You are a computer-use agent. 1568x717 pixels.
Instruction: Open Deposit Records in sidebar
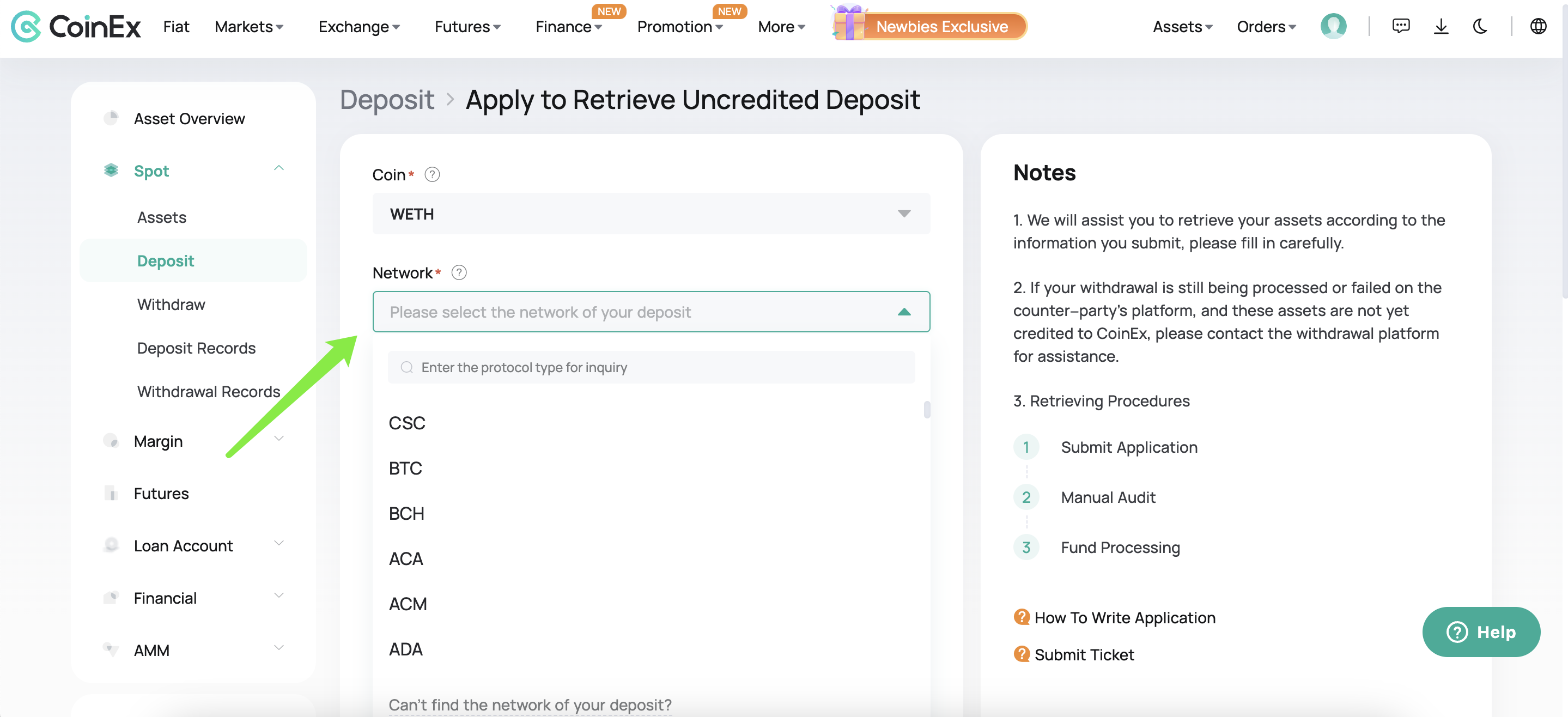[x=196, y=348]
